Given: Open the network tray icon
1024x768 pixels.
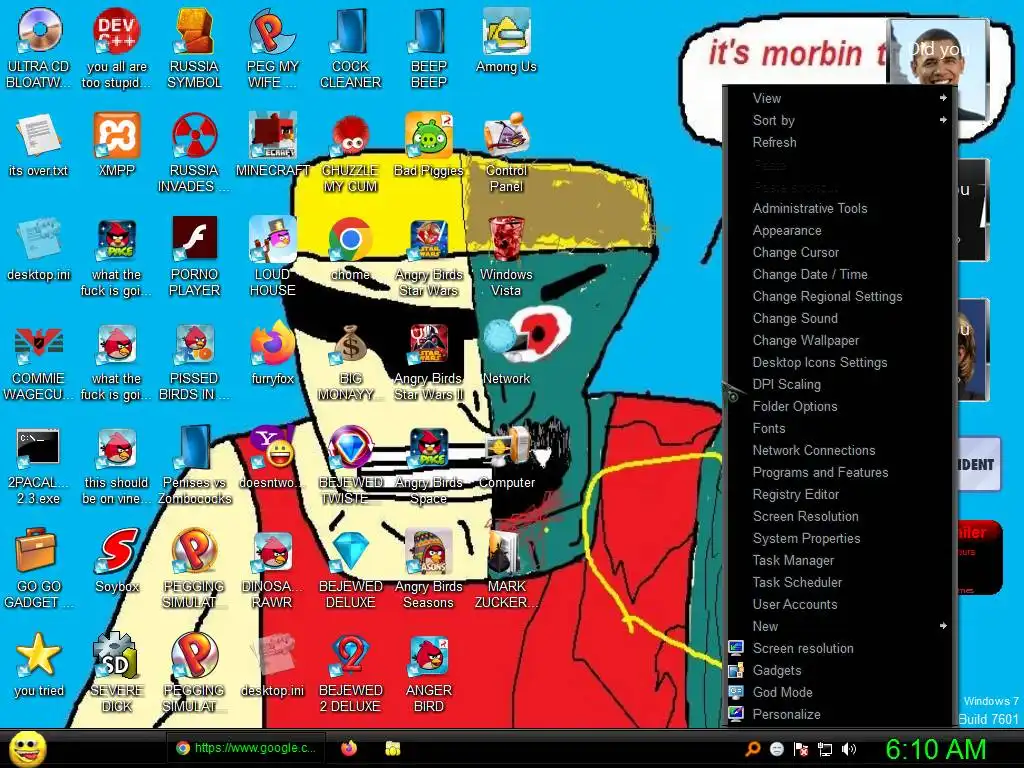Looking at the screenshot, I should tap(825, 749).
